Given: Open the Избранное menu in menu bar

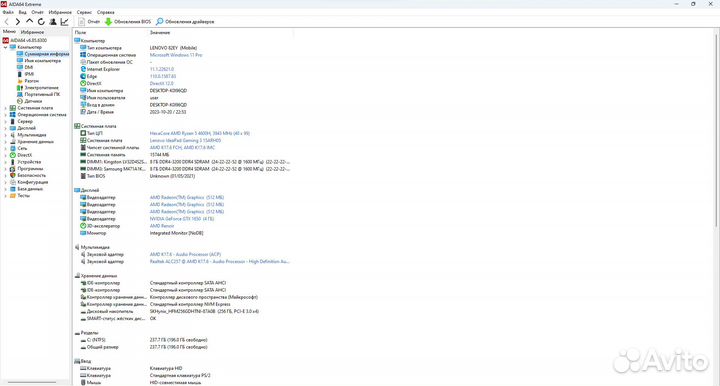Looking at the screenshot, I should coord(60,12).
